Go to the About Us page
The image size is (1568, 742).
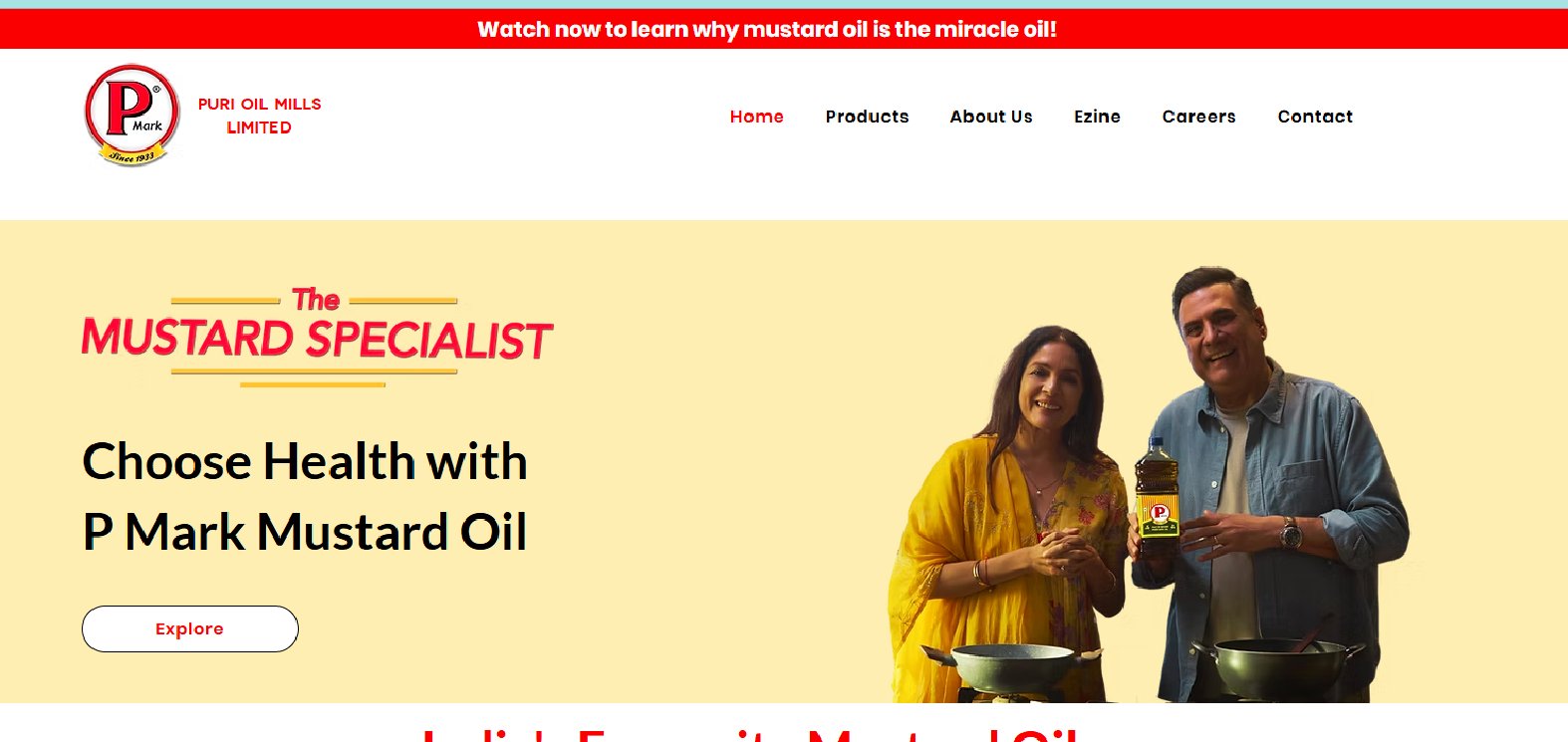coord(991,117)
